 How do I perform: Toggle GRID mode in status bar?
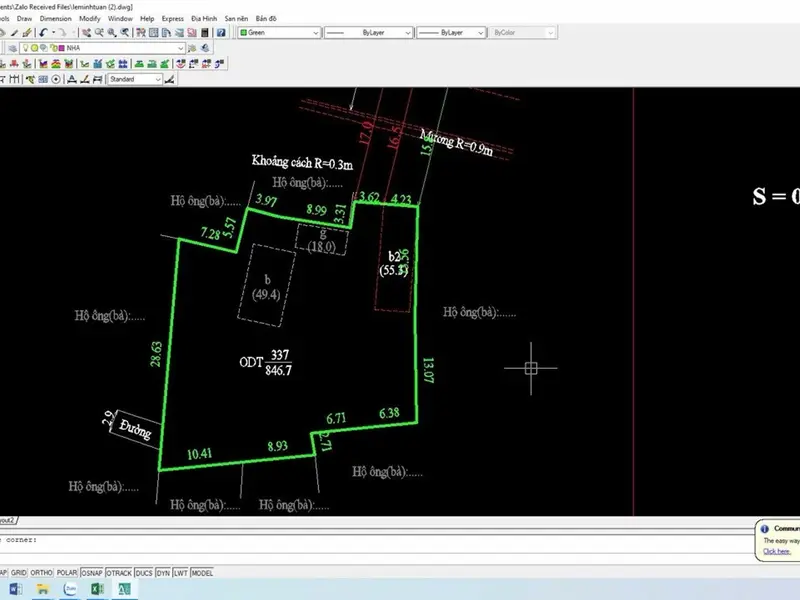pos(18,573)
